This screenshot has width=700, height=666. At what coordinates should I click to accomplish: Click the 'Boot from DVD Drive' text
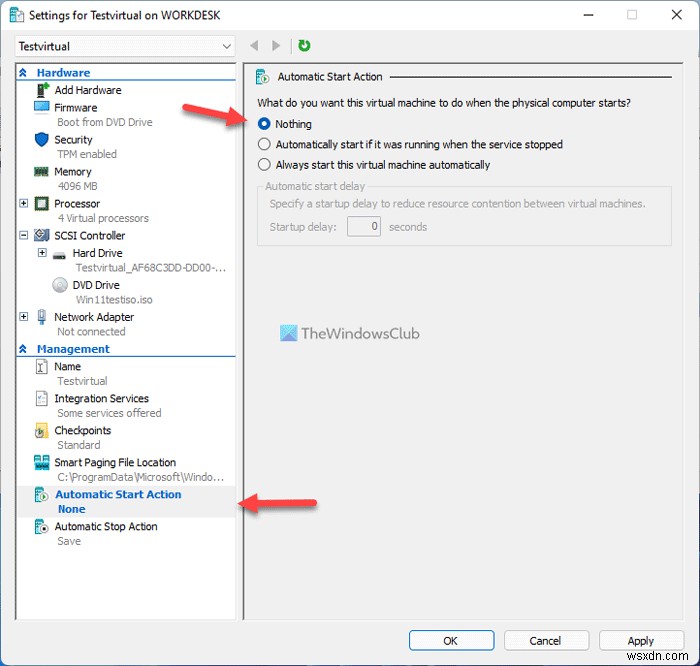(x=105, y=122)
